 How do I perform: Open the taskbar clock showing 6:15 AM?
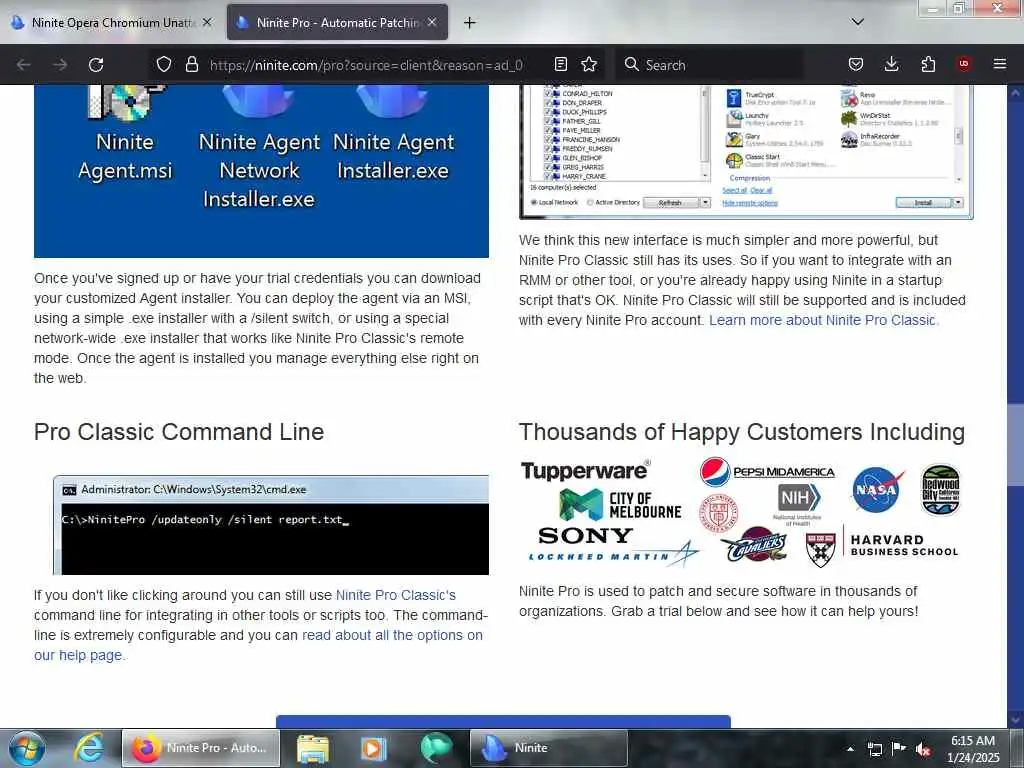coord(973,749)
